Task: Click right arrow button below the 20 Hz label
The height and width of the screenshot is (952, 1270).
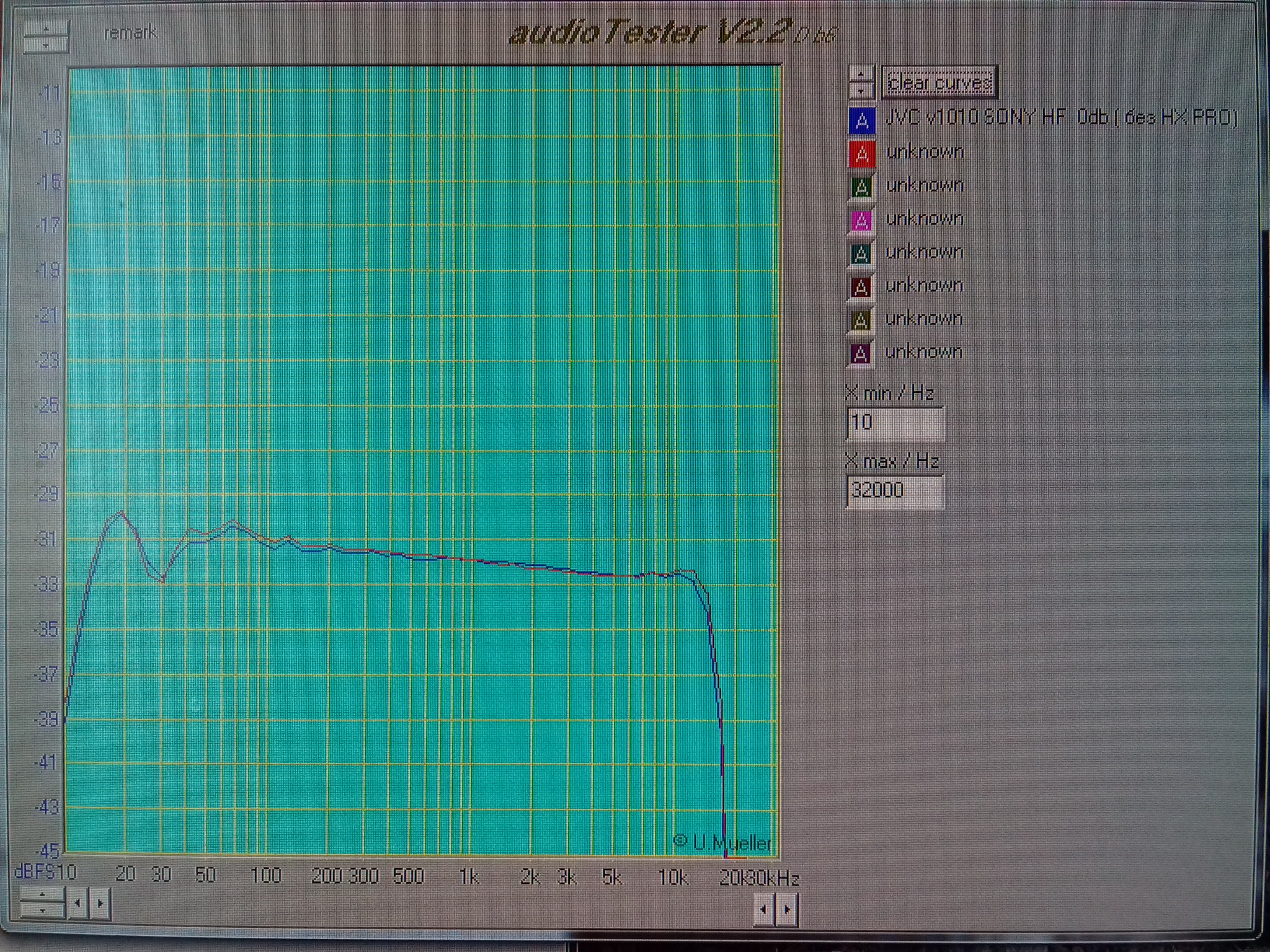Action: [x=100, y=903]
